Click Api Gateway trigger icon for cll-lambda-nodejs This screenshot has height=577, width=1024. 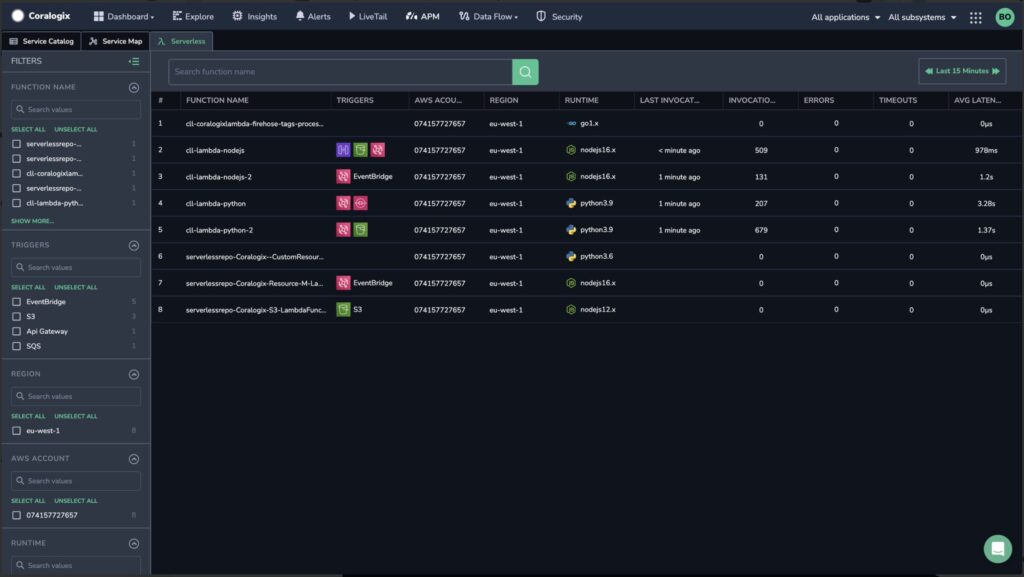pos(343,150)
